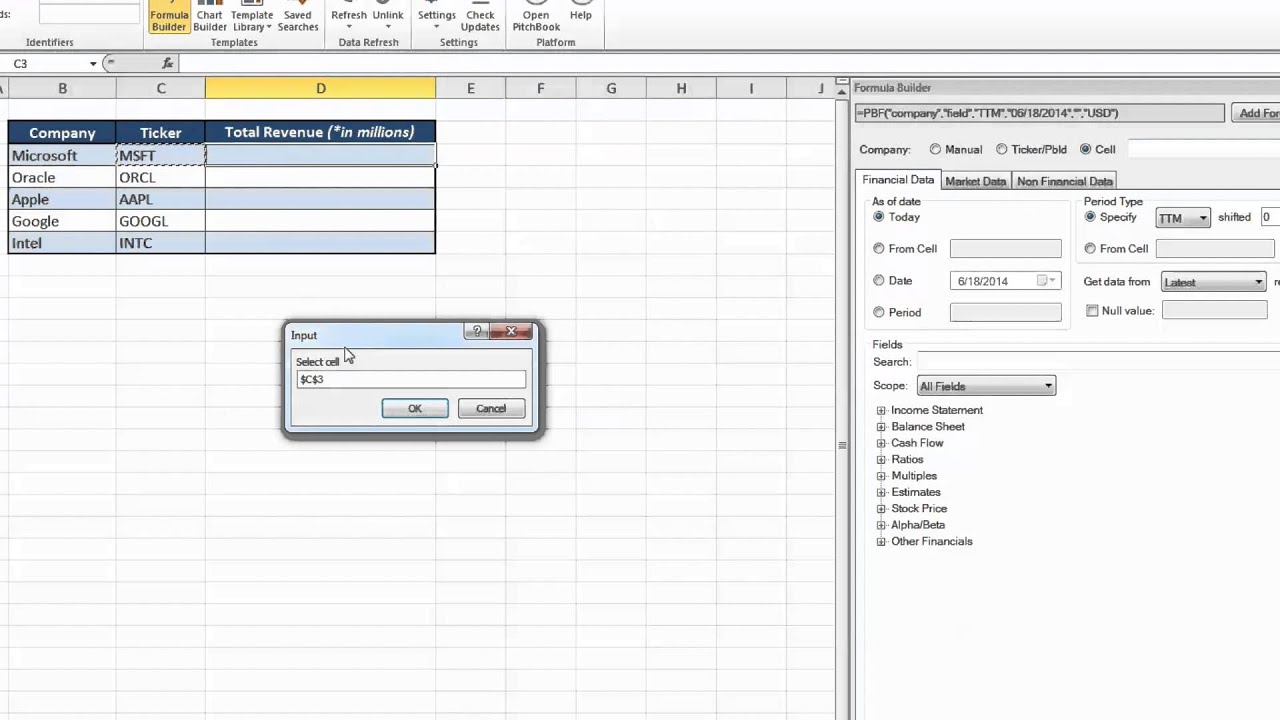Close the Input dialog with X
The height and width of the screenshot is (720, 1280).
tap(511, 332)
